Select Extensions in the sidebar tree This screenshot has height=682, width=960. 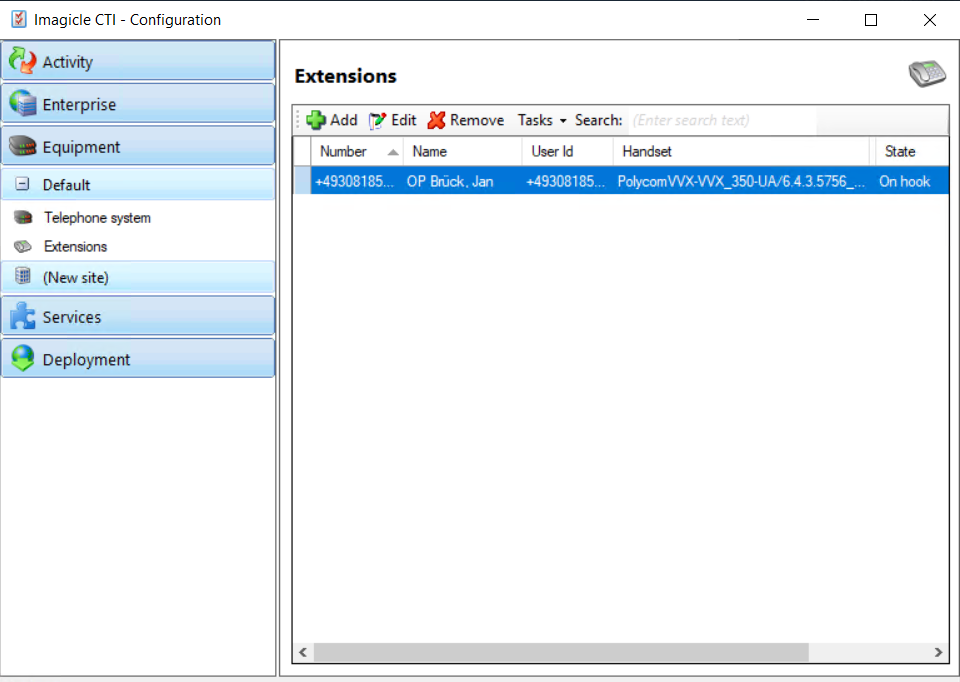75,246
